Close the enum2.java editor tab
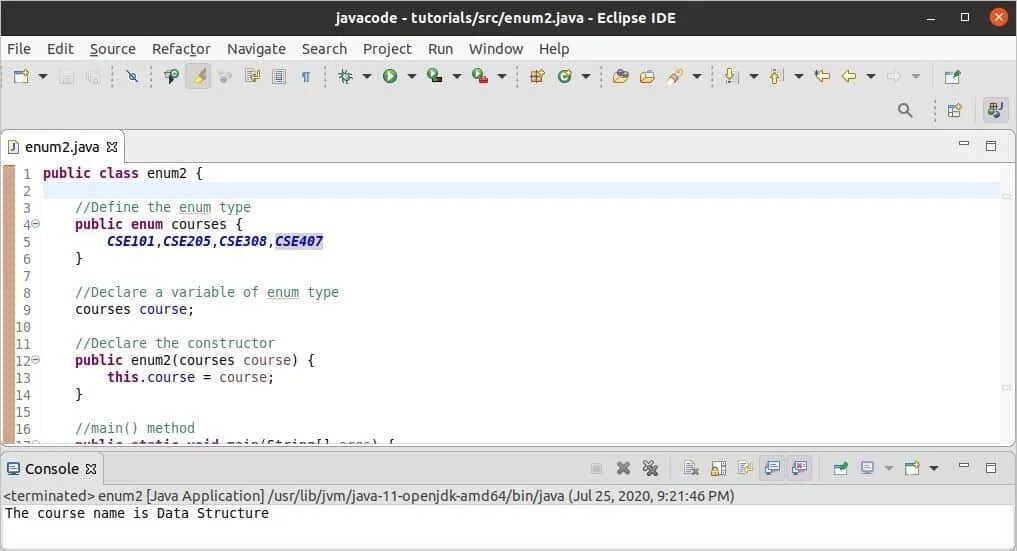1017x551 pixels. 112,147
